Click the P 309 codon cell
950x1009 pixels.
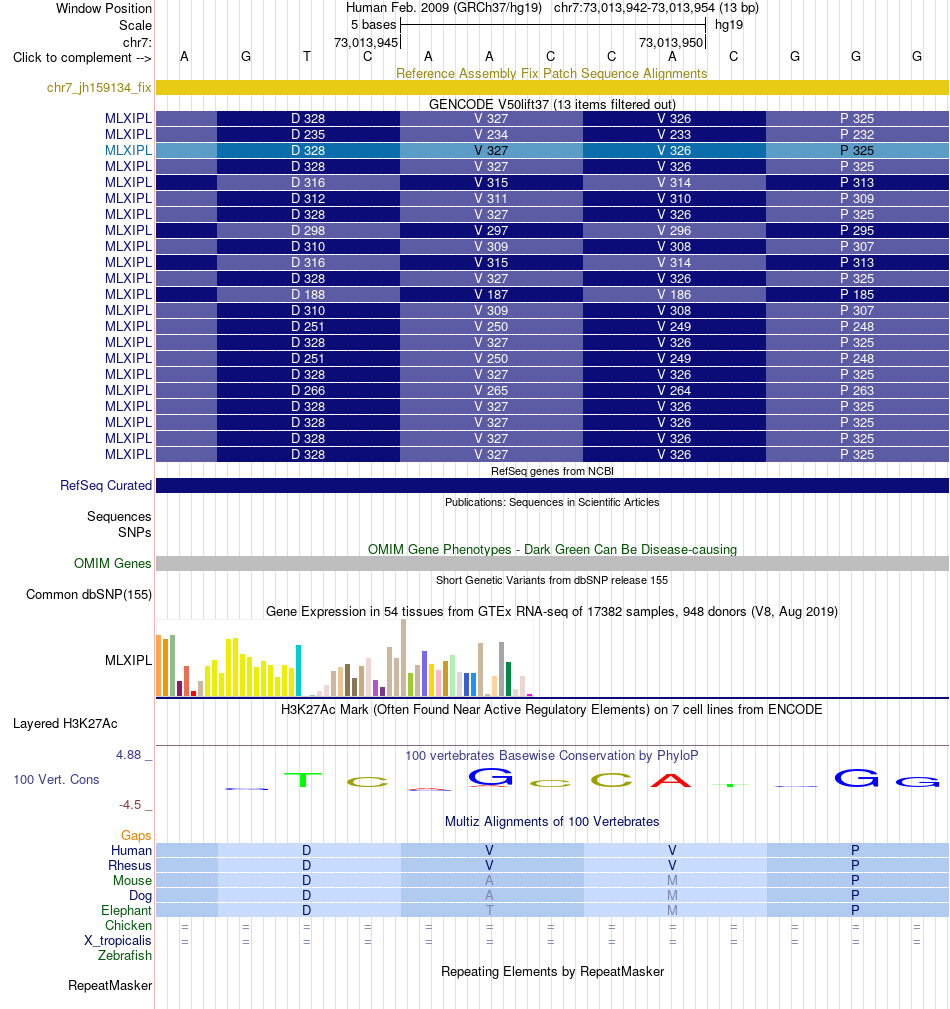click(x=857, y=198)
